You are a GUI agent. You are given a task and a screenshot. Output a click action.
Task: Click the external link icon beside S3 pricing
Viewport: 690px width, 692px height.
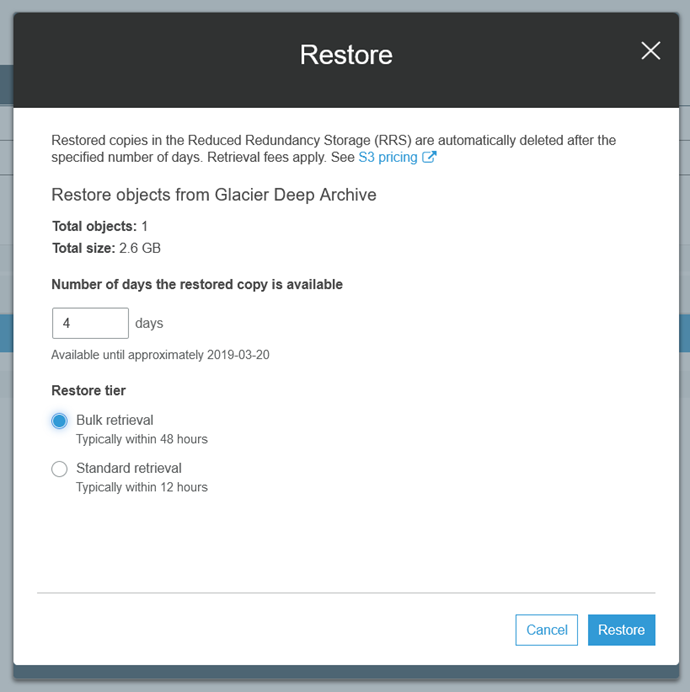(430, 157)
